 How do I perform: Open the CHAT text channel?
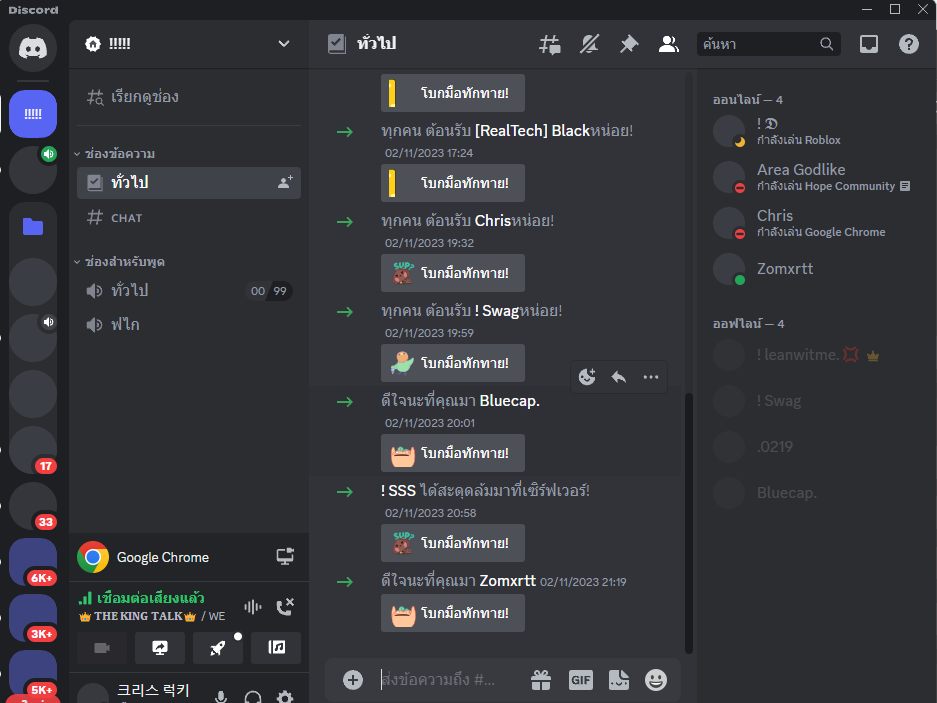coord(188,218)
